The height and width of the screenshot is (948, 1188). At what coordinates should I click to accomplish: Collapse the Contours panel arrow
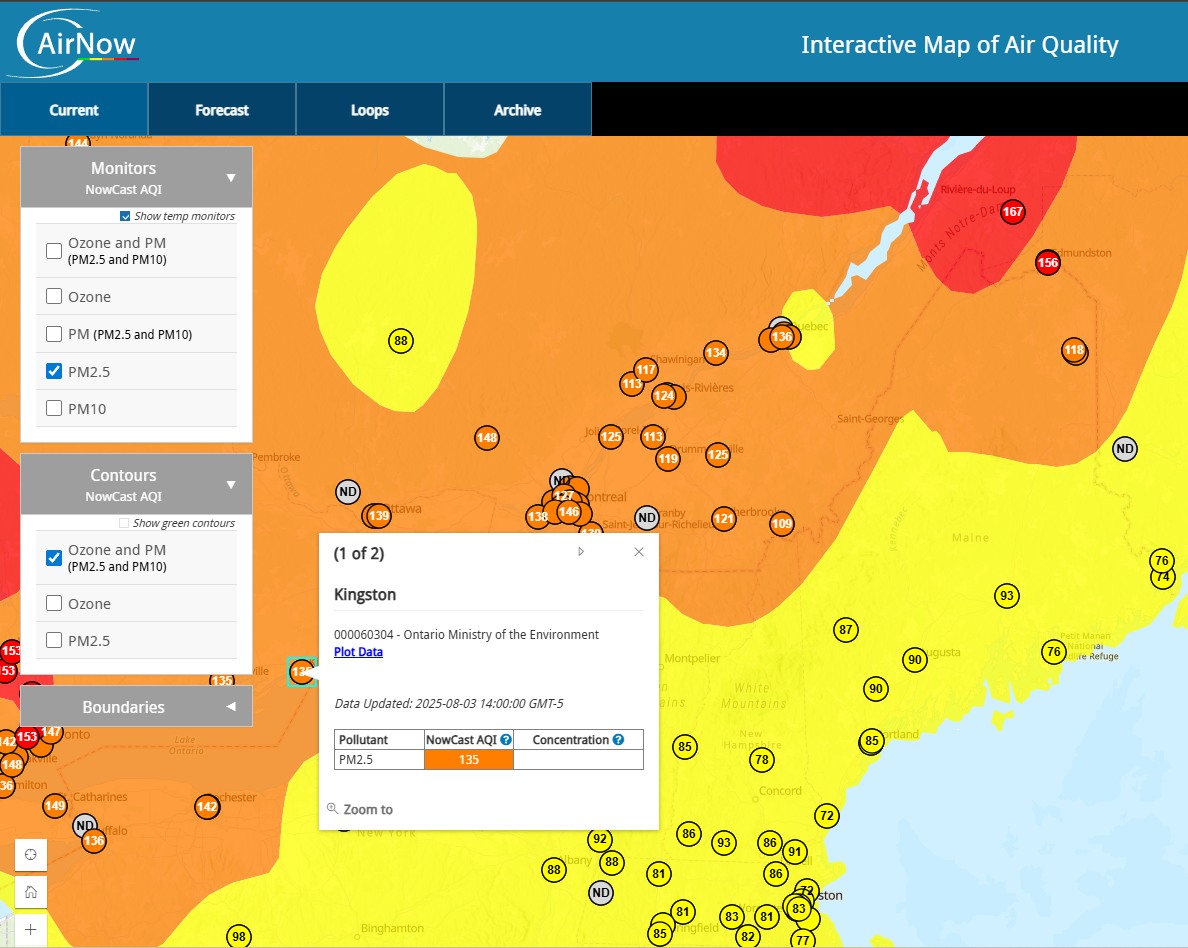[231, 485]
